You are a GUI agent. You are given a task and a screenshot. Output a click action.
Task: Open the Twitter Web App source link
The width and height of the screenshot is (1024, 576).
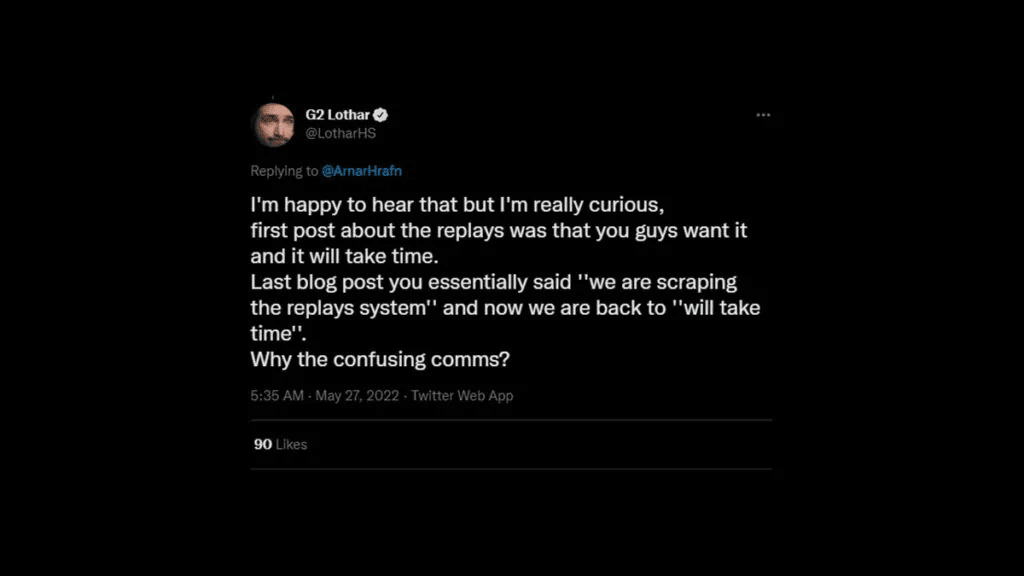point(462,395)
